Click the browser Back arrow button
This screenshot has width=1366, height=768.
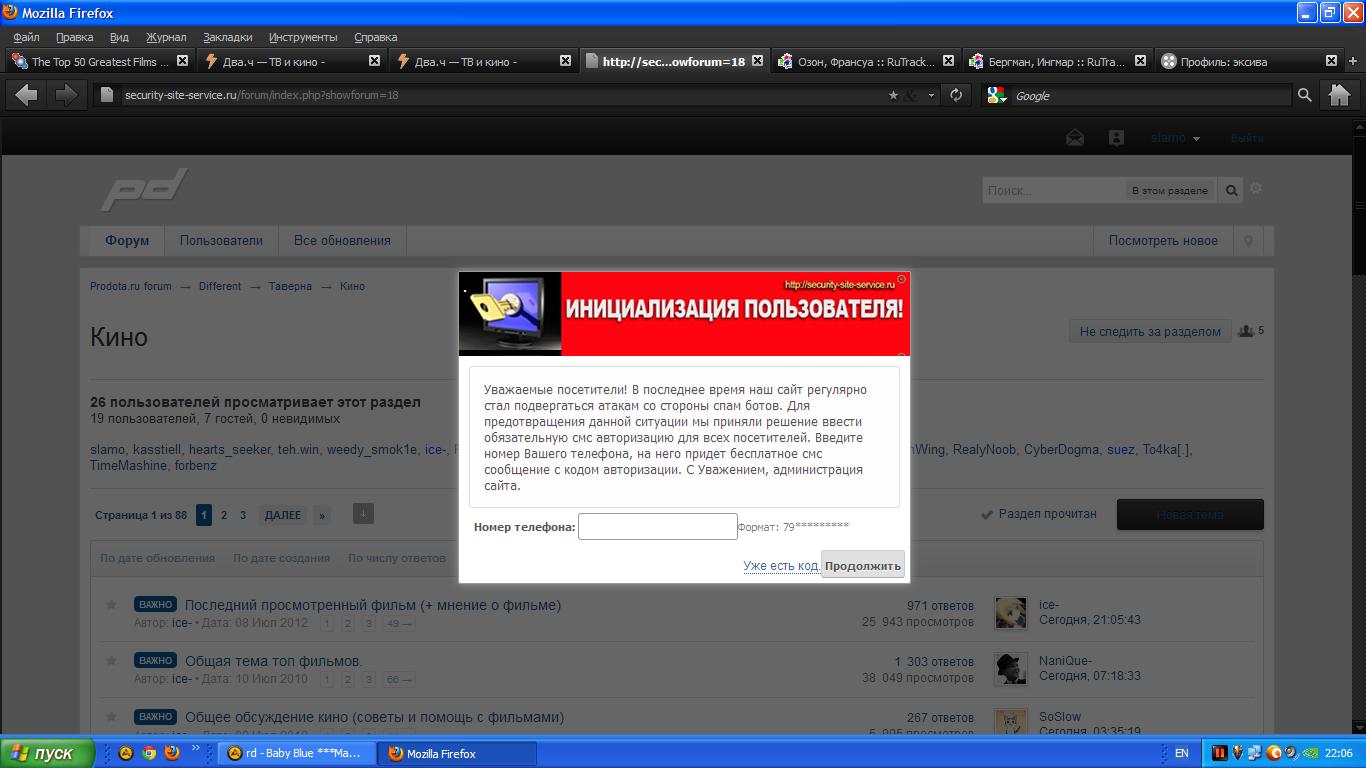click(x=26, y=95)
